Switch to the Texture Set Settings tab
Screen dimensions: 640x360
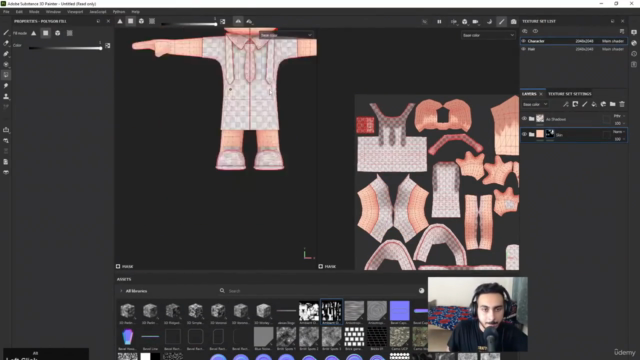point(569,94)
